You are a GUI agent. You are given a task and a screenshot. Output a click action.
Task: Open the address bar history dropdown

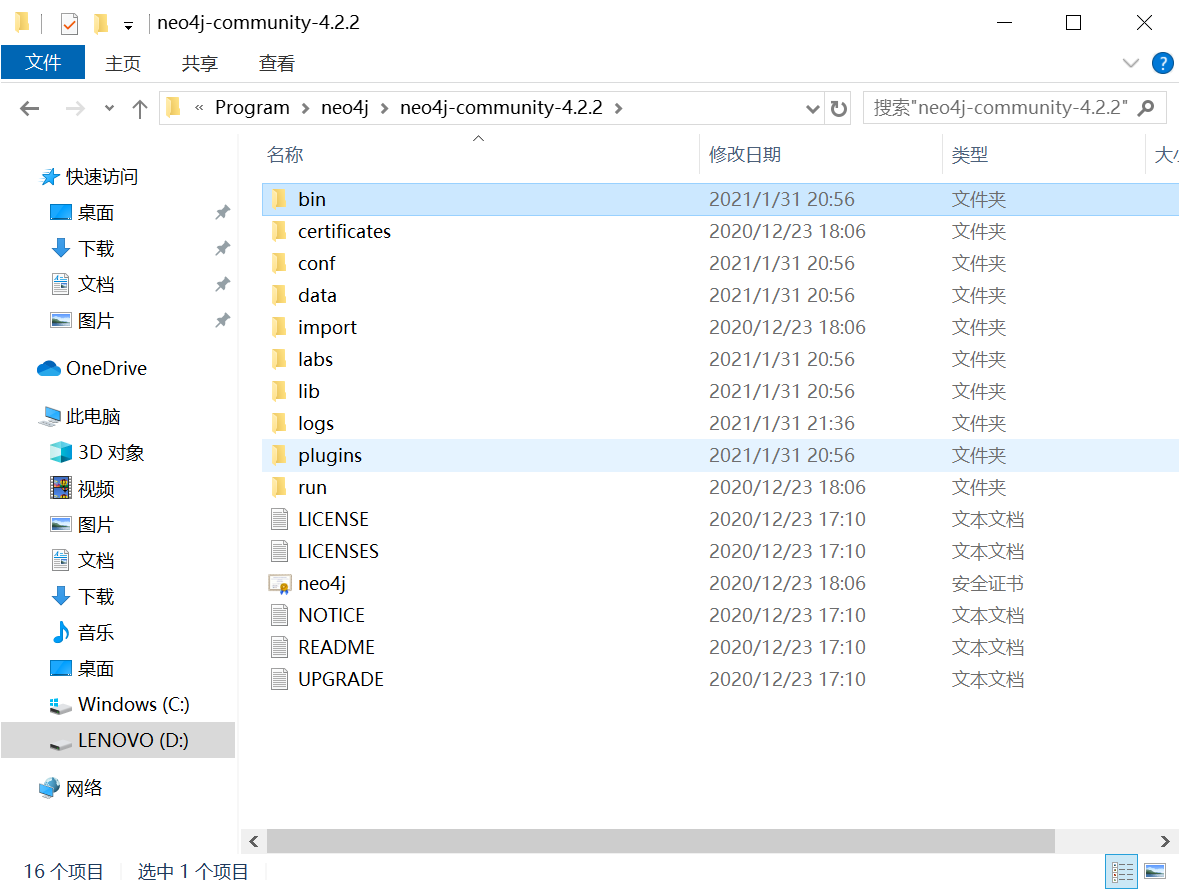(x=812, y=108)
